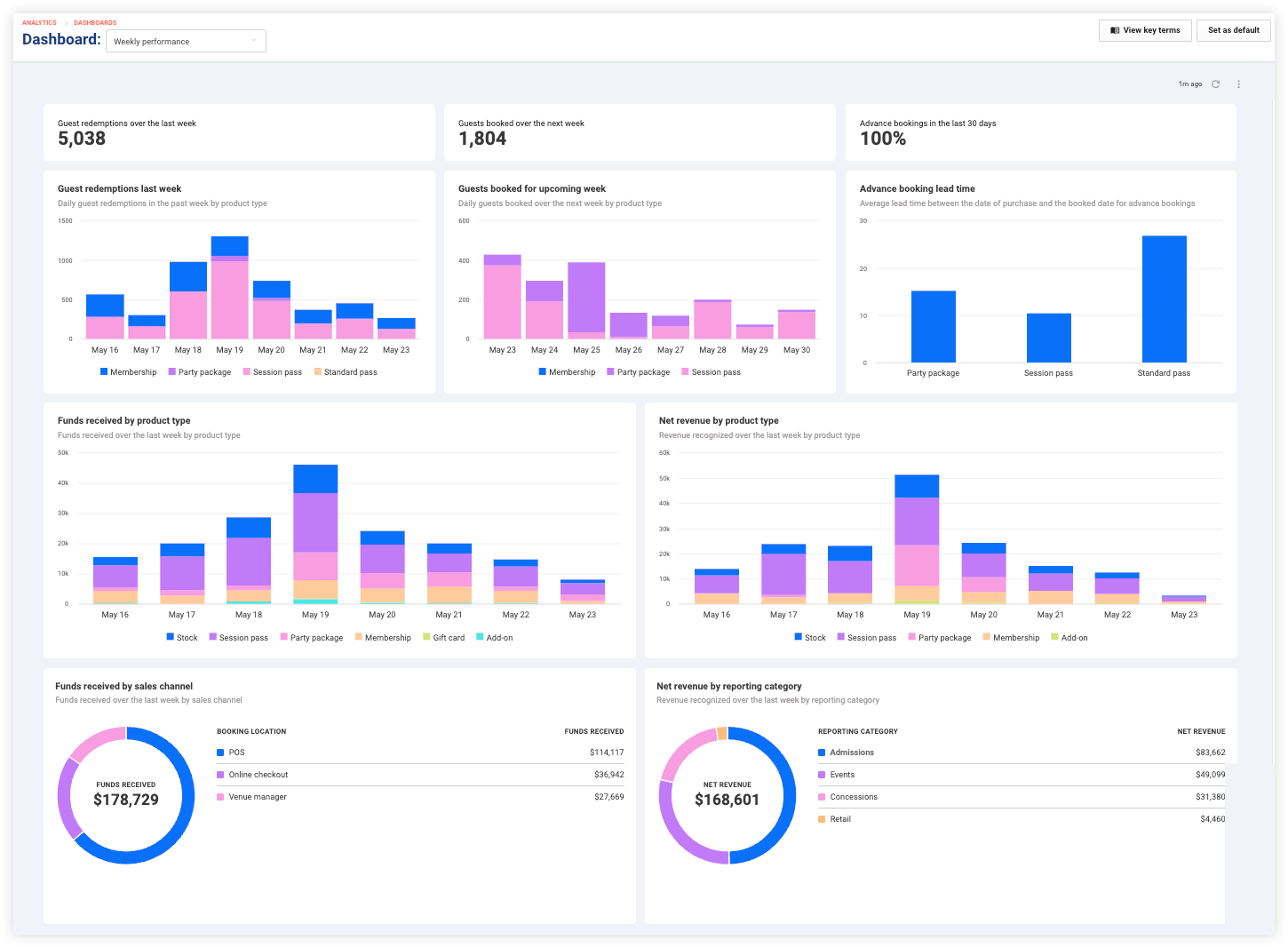
Task: Click the May 19 bar in Funds received chart
Action: tap(315, 534)
